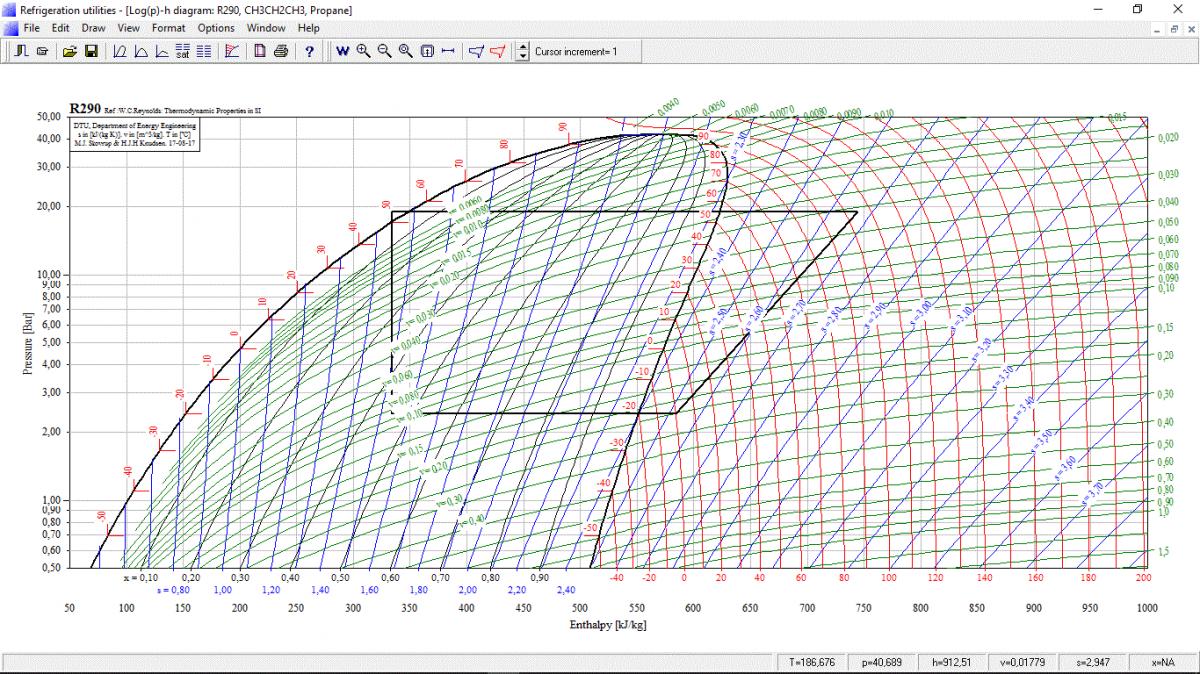Open the Options menu

coord(215,28)
